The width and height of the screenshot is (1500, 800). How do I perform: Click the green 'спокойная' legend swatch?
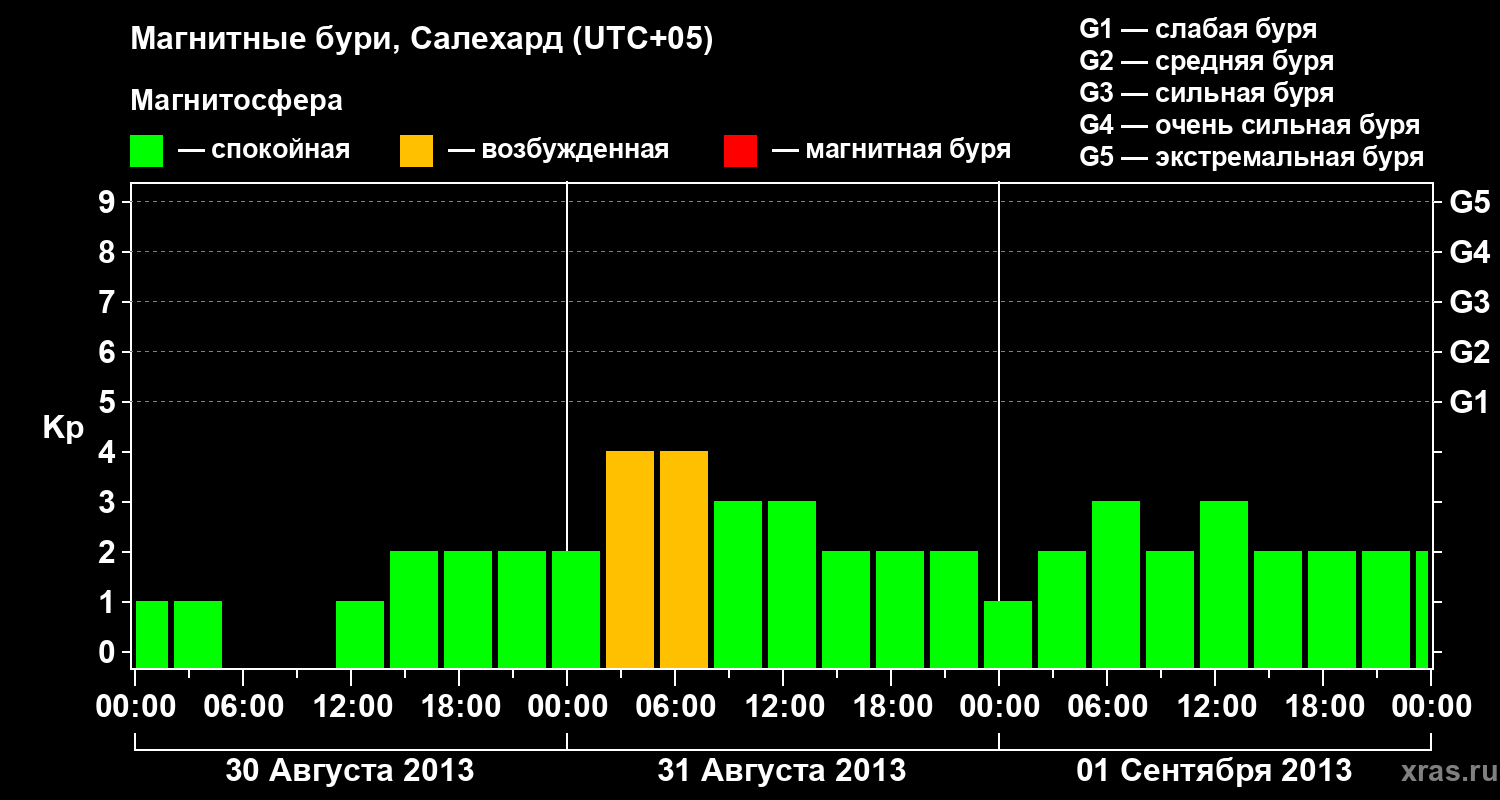click(x=147, y=151)
